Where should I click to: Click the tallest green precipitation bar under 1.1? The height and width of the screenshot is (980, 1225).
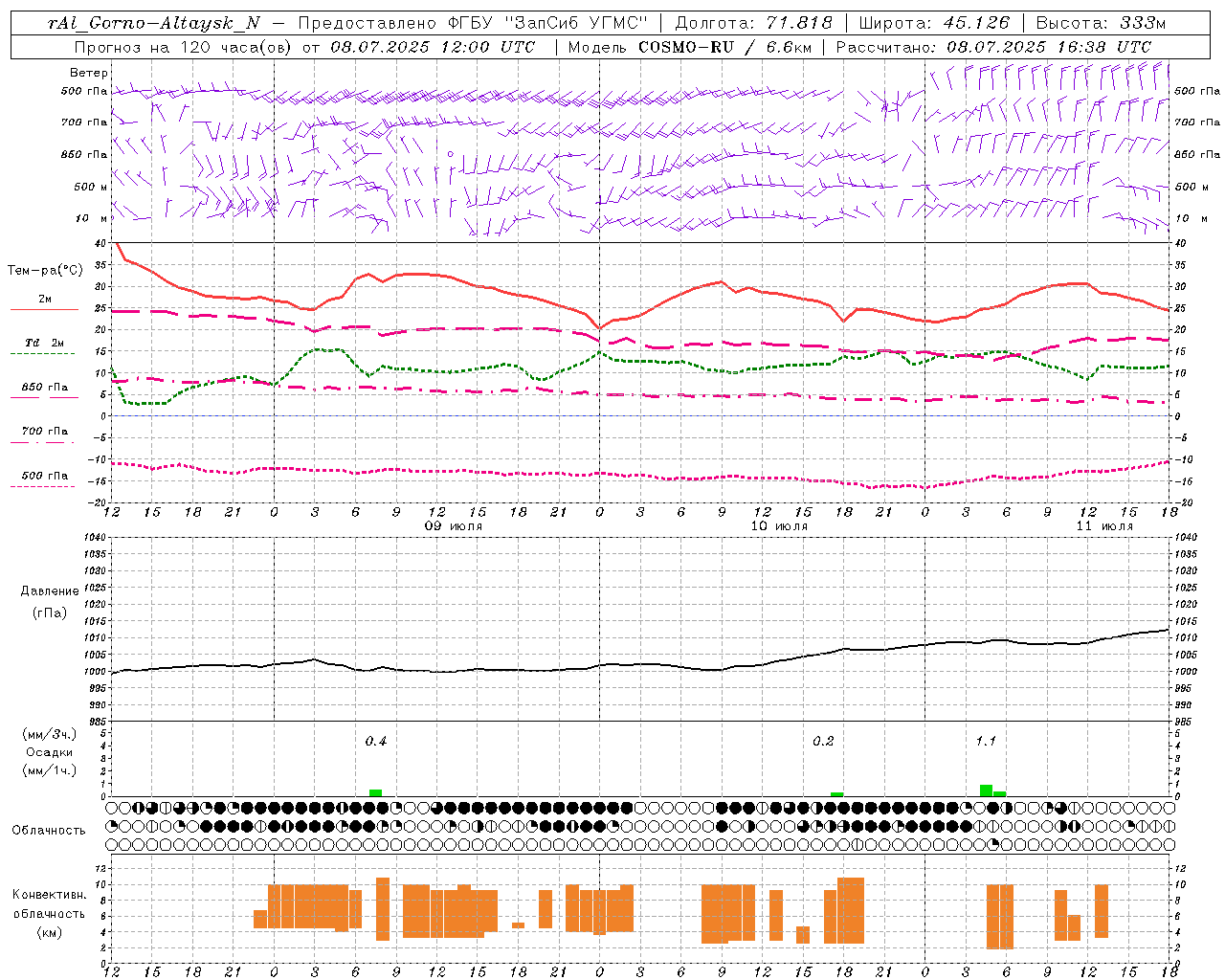(x=987, y=791)
